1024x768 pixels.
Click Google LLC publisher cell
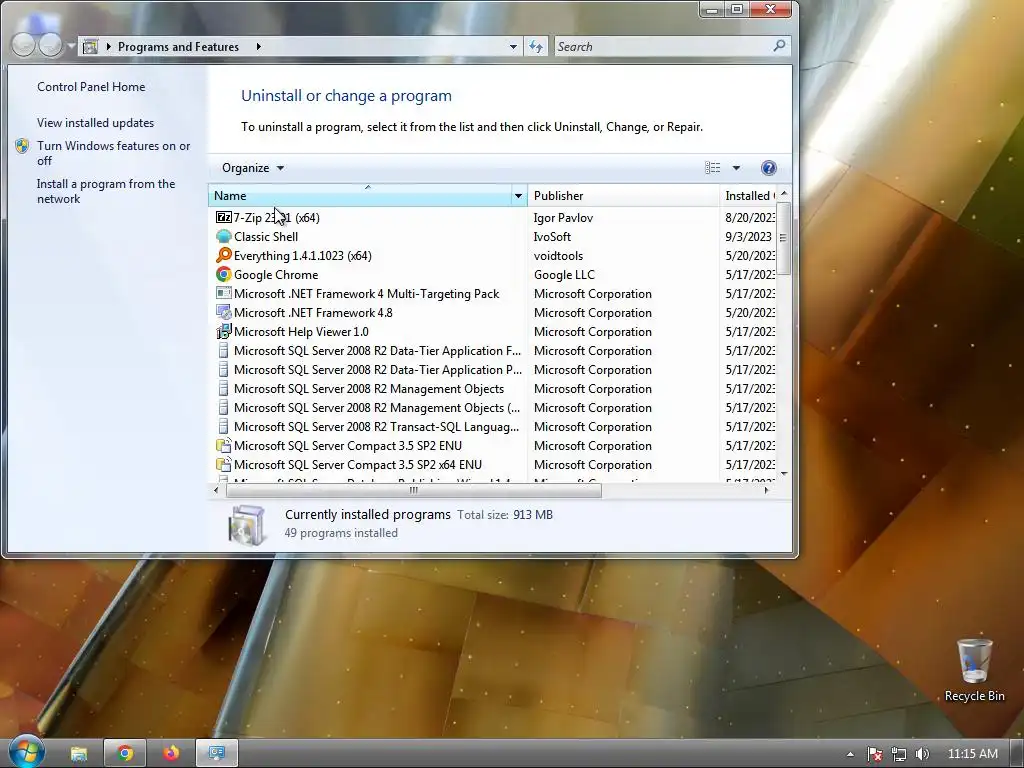(x=564, y=274)
